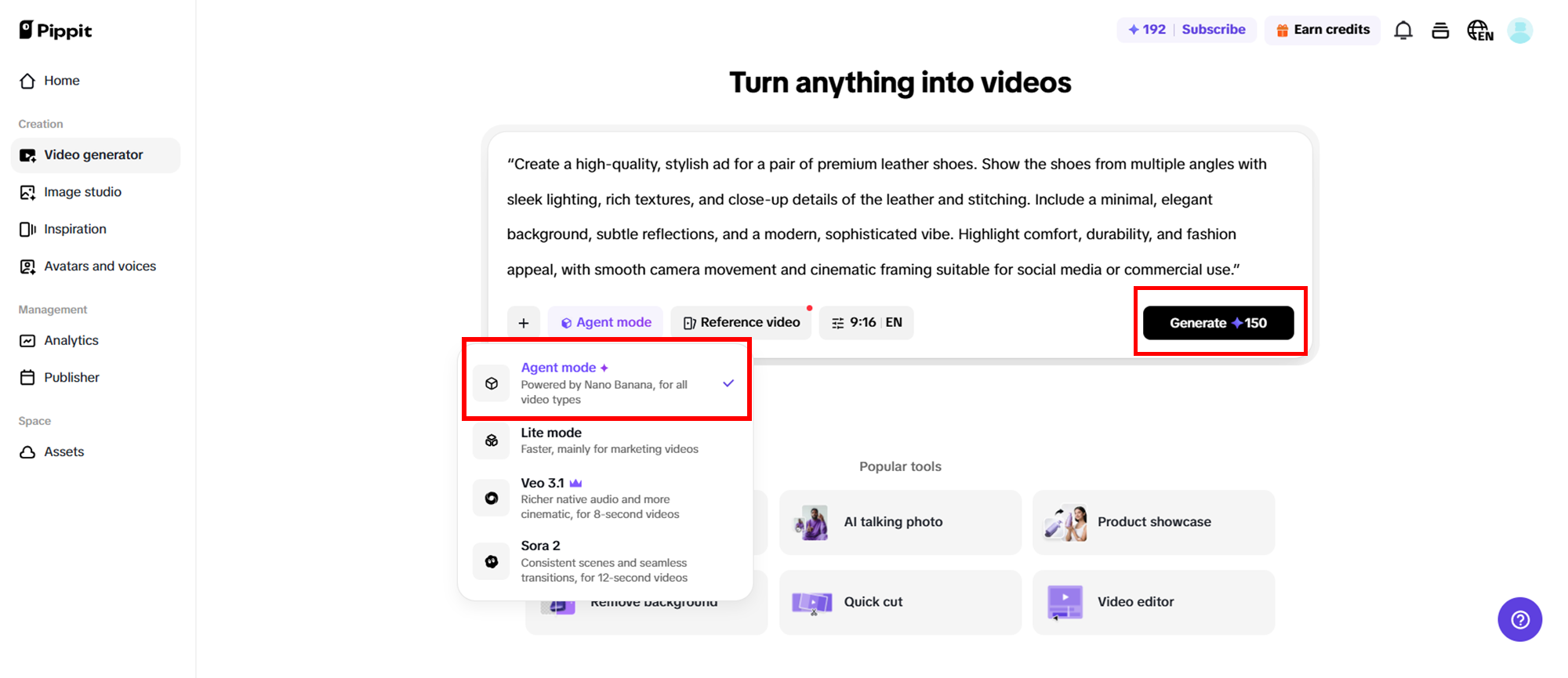Click the Inspiration sidebar icon
Image resolution: width=1568 pixels, height=678 pixels.
click(x=27, y=229)
